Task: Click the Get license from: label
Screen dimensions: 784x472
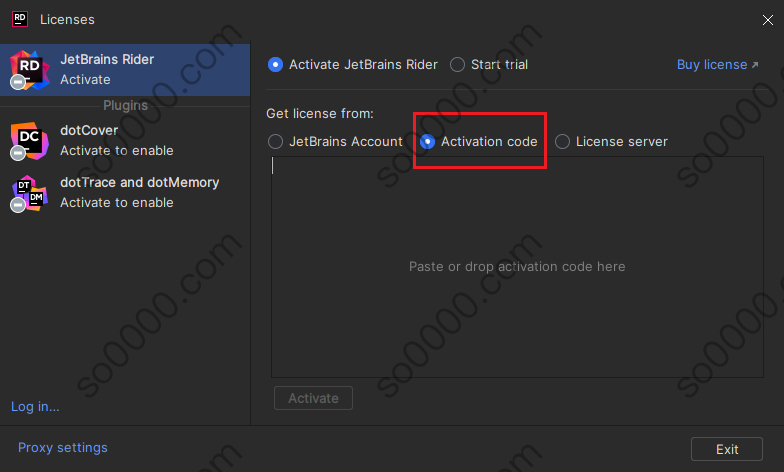Action: pyautogui.click(x=320, y=114)
